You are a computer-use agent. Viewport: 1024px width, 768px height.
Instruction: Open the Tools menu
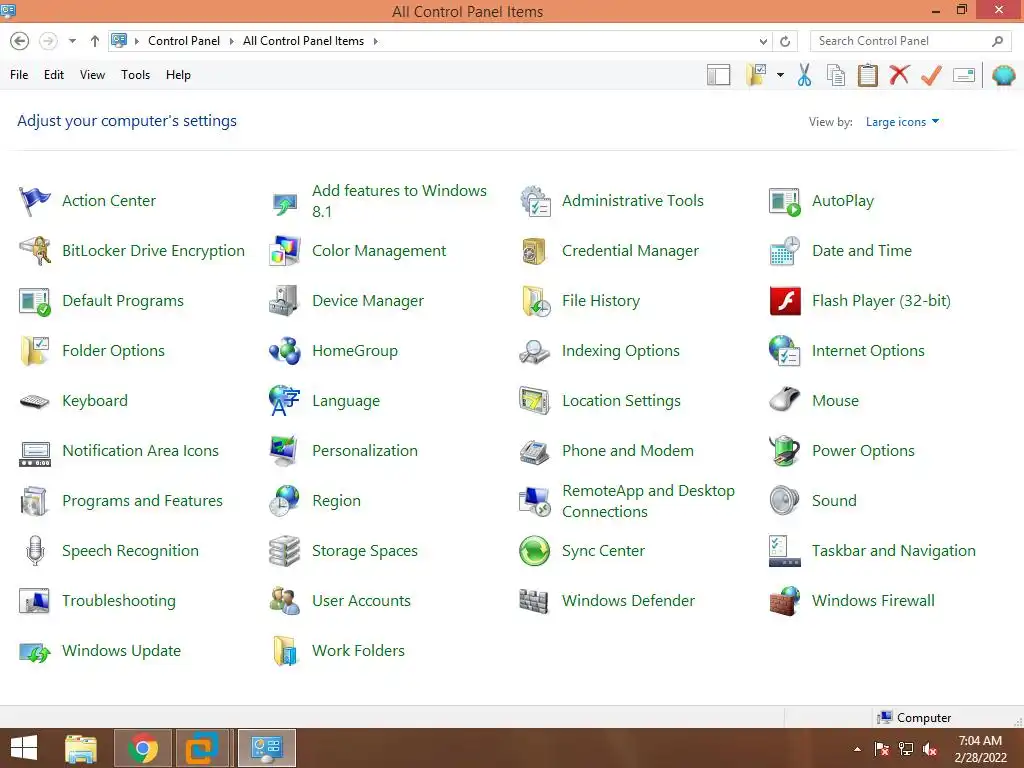click(x=135, y=75)
